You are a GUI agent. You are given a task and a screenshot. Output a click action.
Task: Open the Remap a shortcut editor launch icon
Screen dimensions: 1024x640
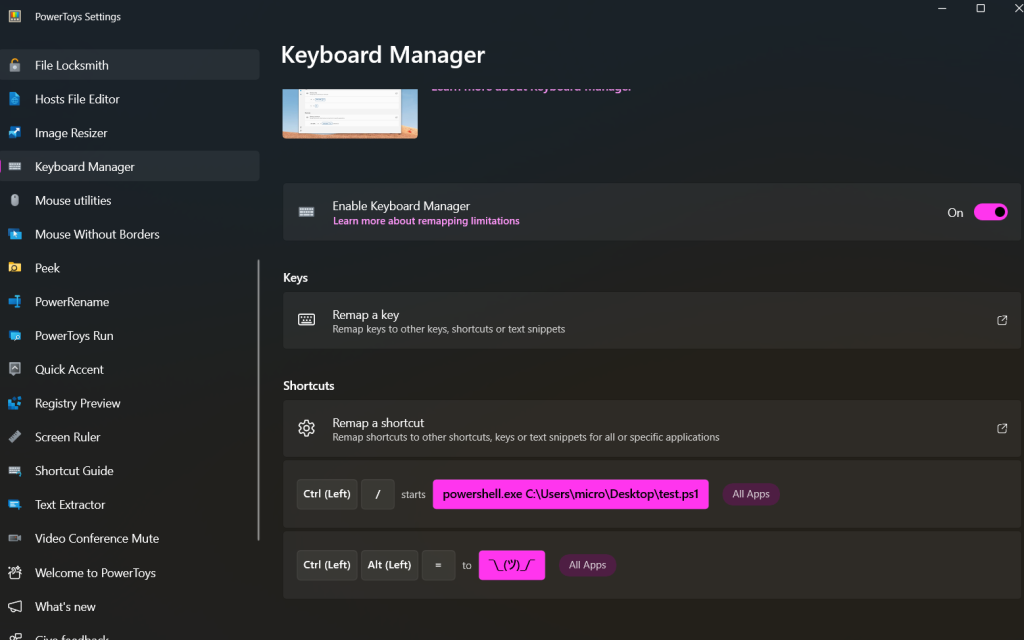[1001, 427]
